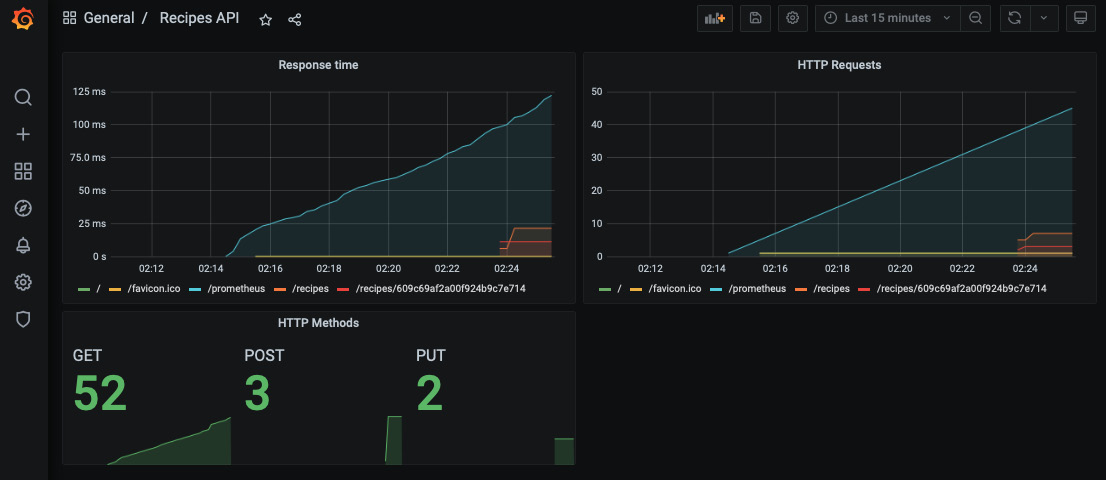Click the 02:20 tick in Response time chart

pos(388,269)
